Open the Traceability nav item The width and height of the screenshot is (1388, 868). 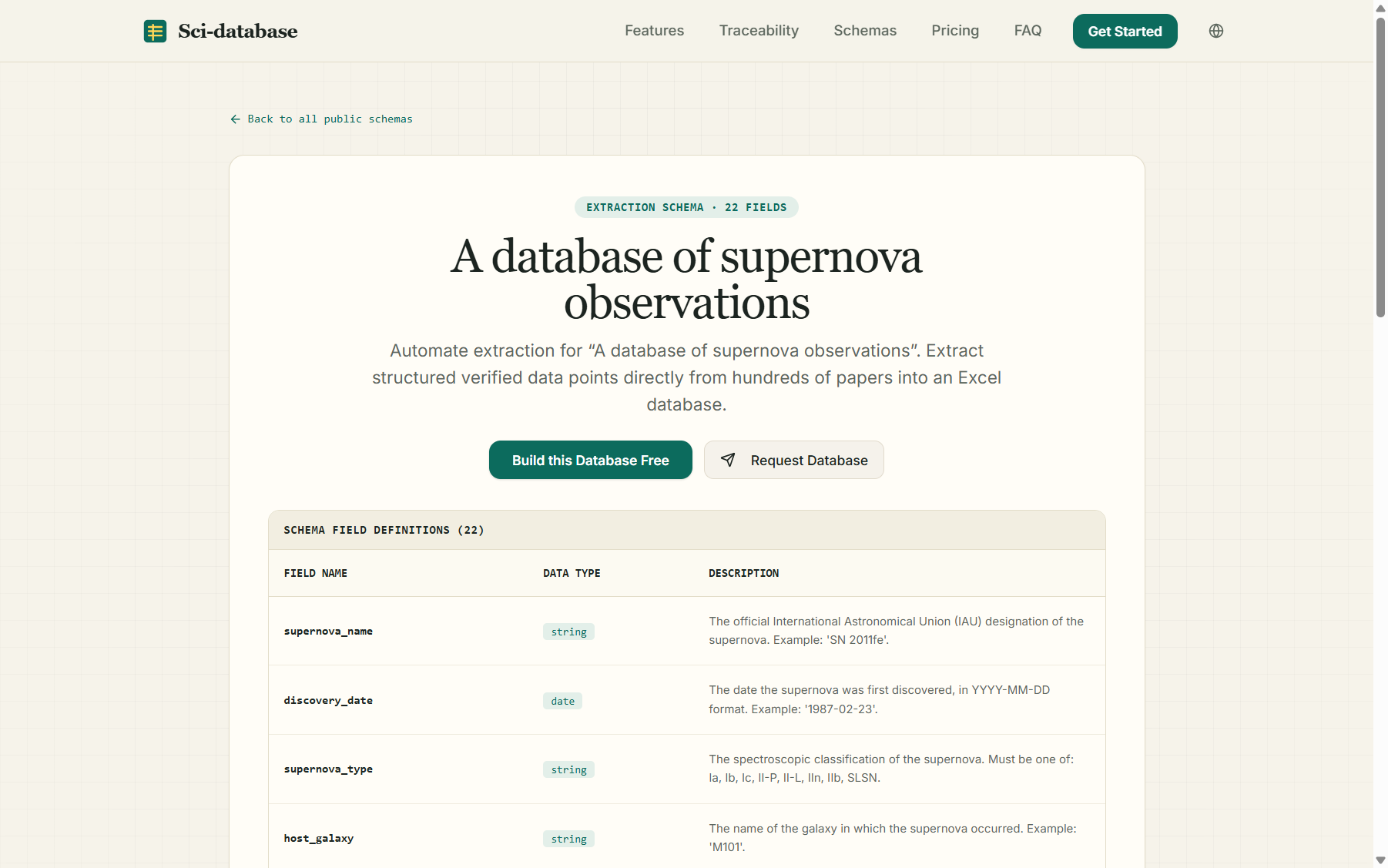[x=759, y=31]
